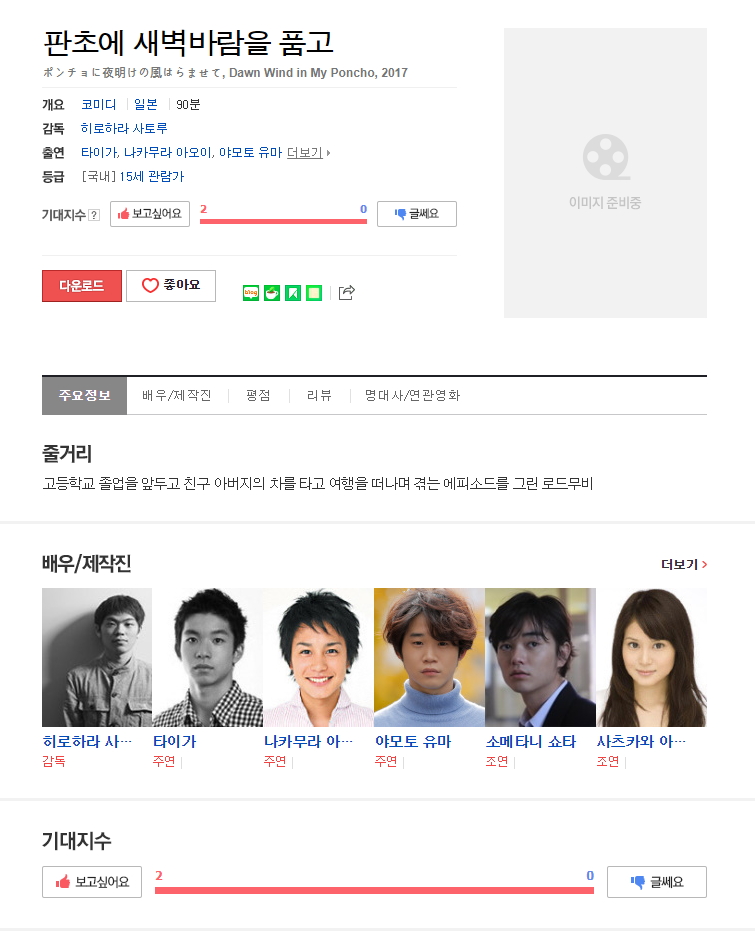The height and width of the screenshot is (931, 755).
Task: Open the 평점 tab
Action: 258,395
